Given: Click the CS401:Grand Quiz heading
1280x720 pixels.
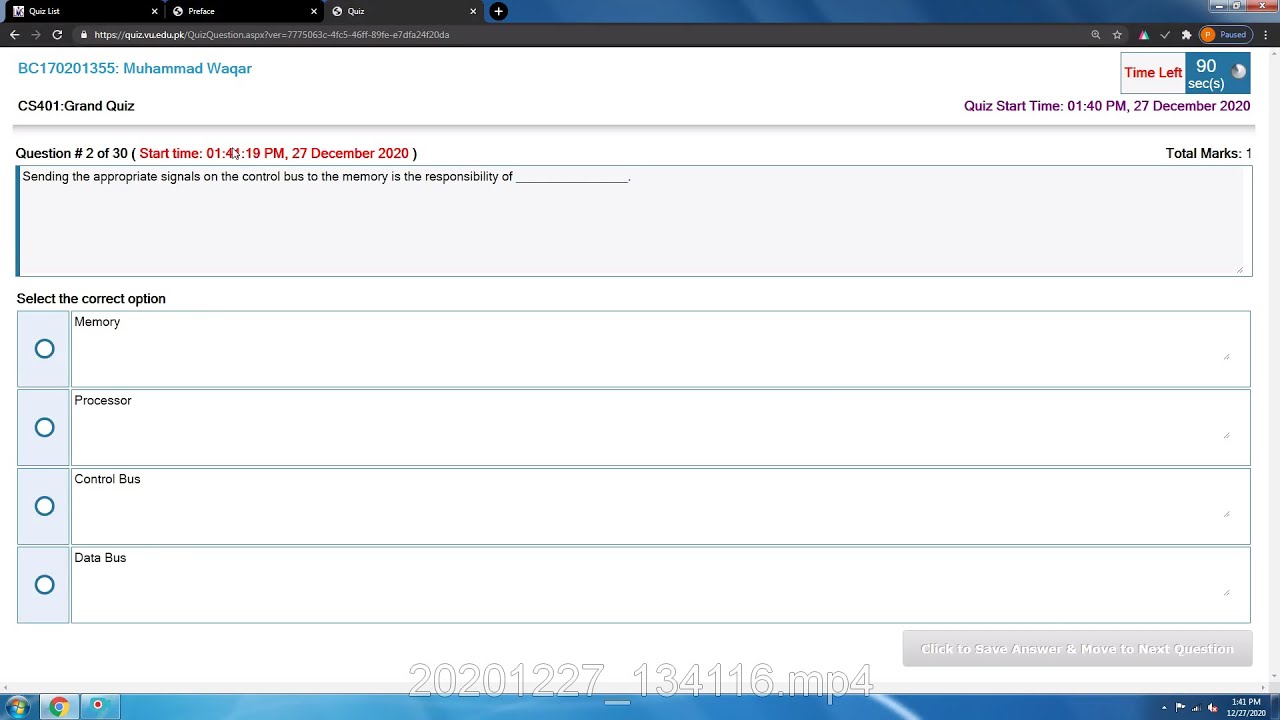Looking at the screenshot, I should (x=76, y=106).
